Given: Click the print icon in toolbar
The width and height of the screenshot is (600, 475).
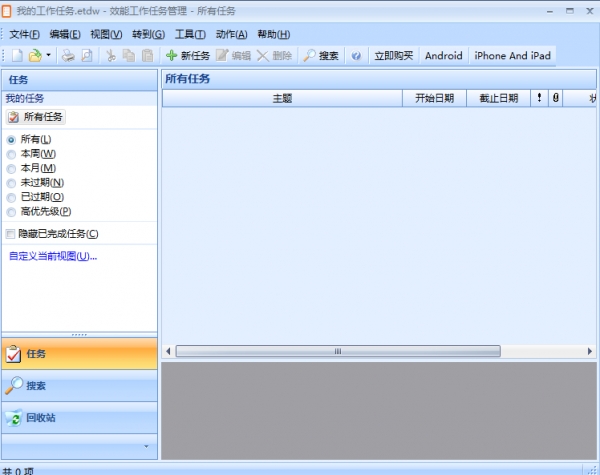Looking at the screenshot, I should tap(68, 56).
